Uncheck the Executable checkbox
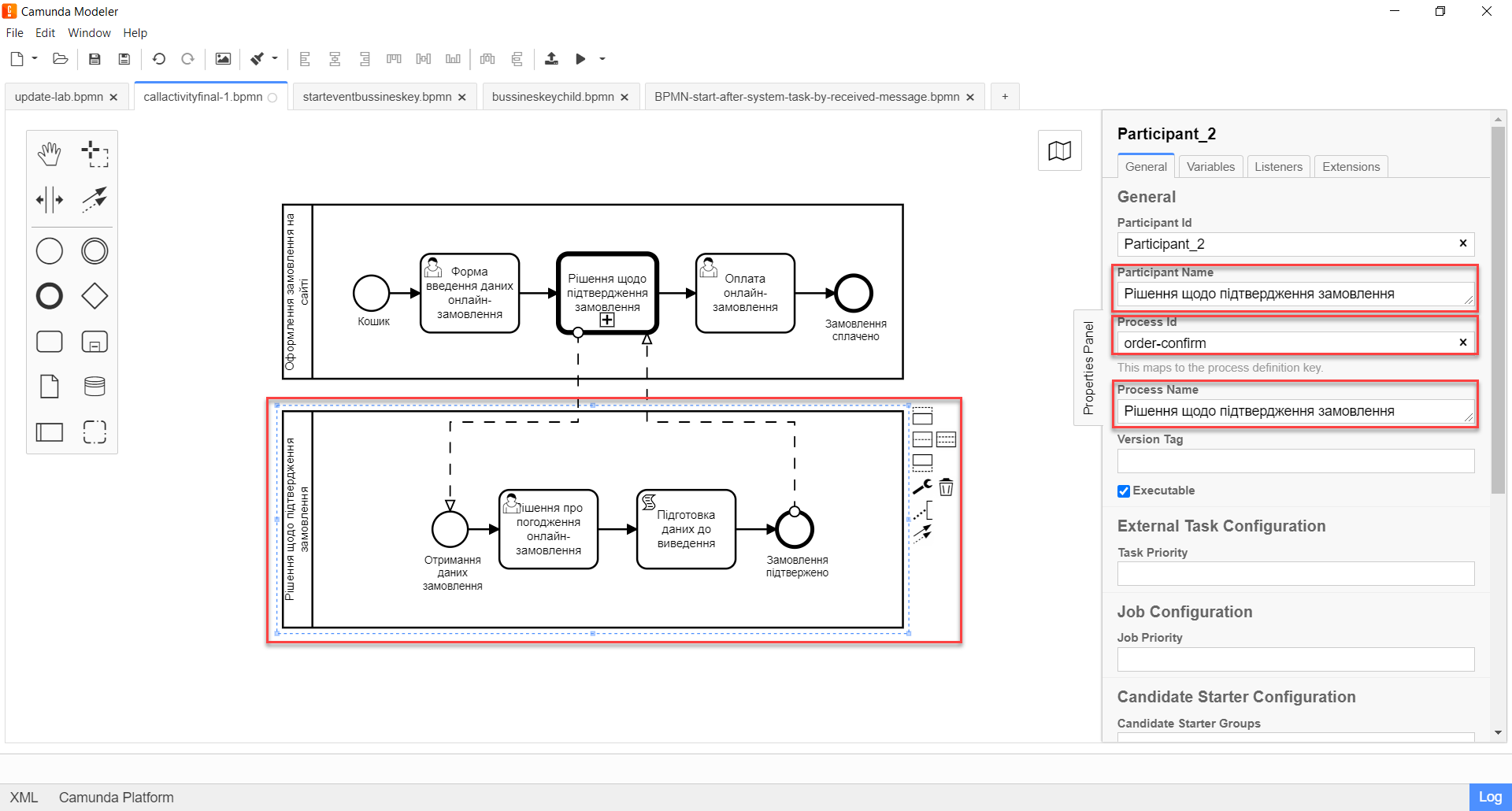Viewport: 1512px width, 811px height. tap(1124, 491)
